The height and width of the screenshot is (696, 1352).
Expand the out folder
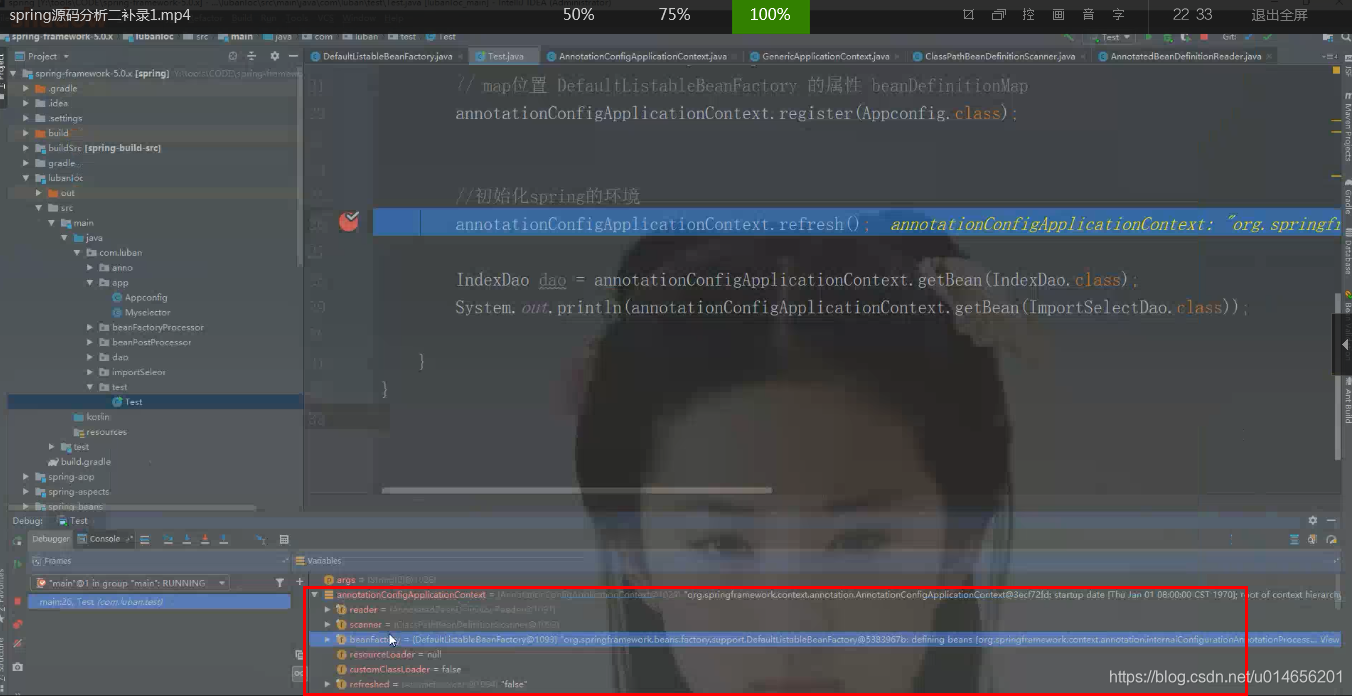tap(40, 193)
